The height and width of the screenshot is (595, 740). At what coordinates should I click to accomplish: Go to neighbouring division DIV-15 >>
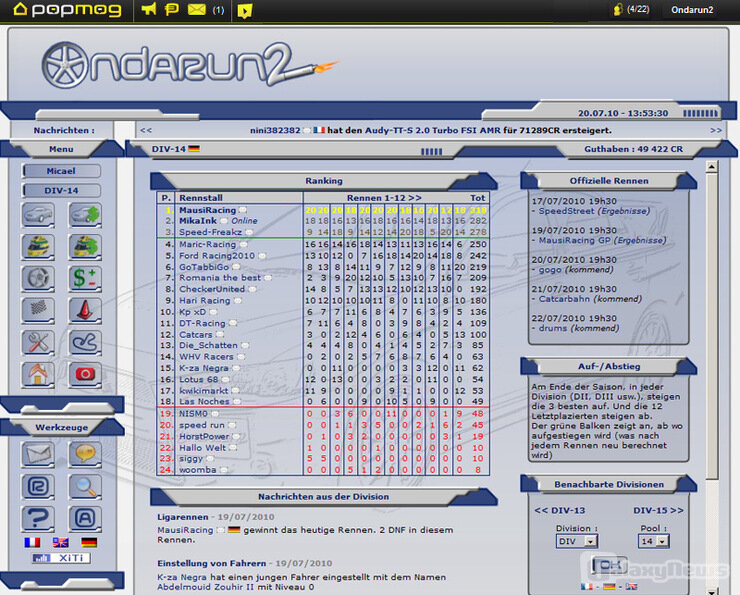coord(658,511)
